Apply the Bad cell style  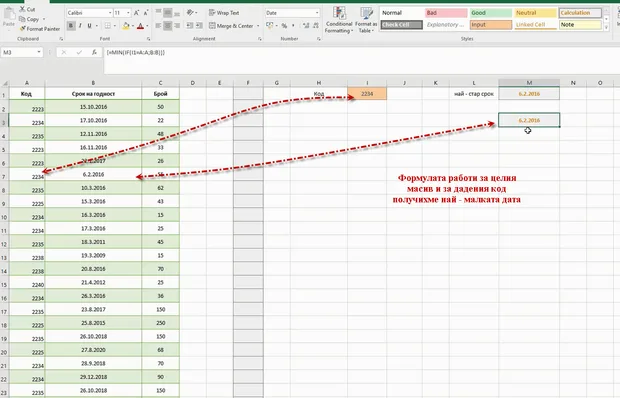446,13
